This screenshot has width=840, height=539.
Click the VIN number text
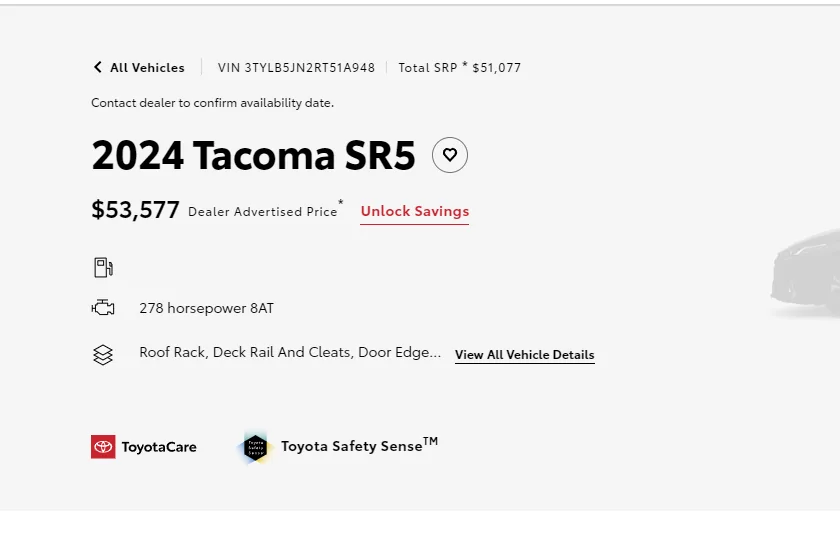click(x=296, y=68)
